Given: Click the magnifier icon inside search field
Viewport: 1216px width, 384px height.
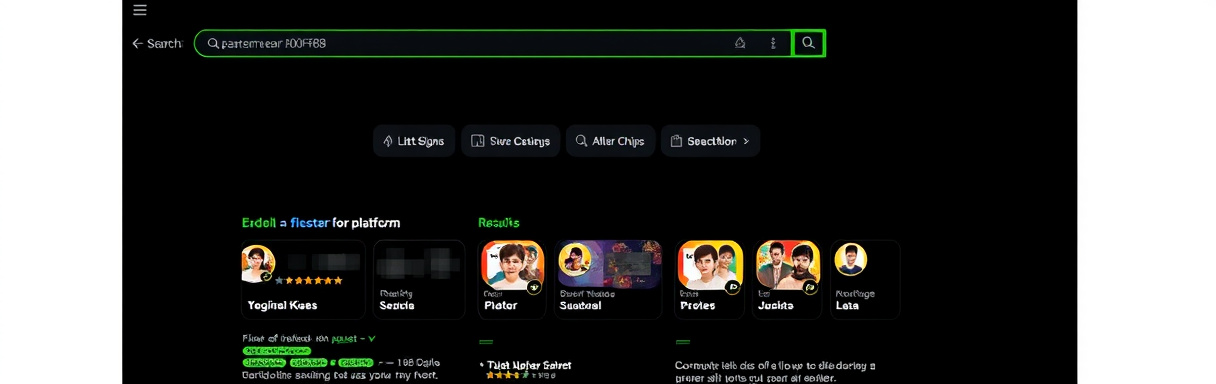Looking at the screenshot, I should click(213, 43).
